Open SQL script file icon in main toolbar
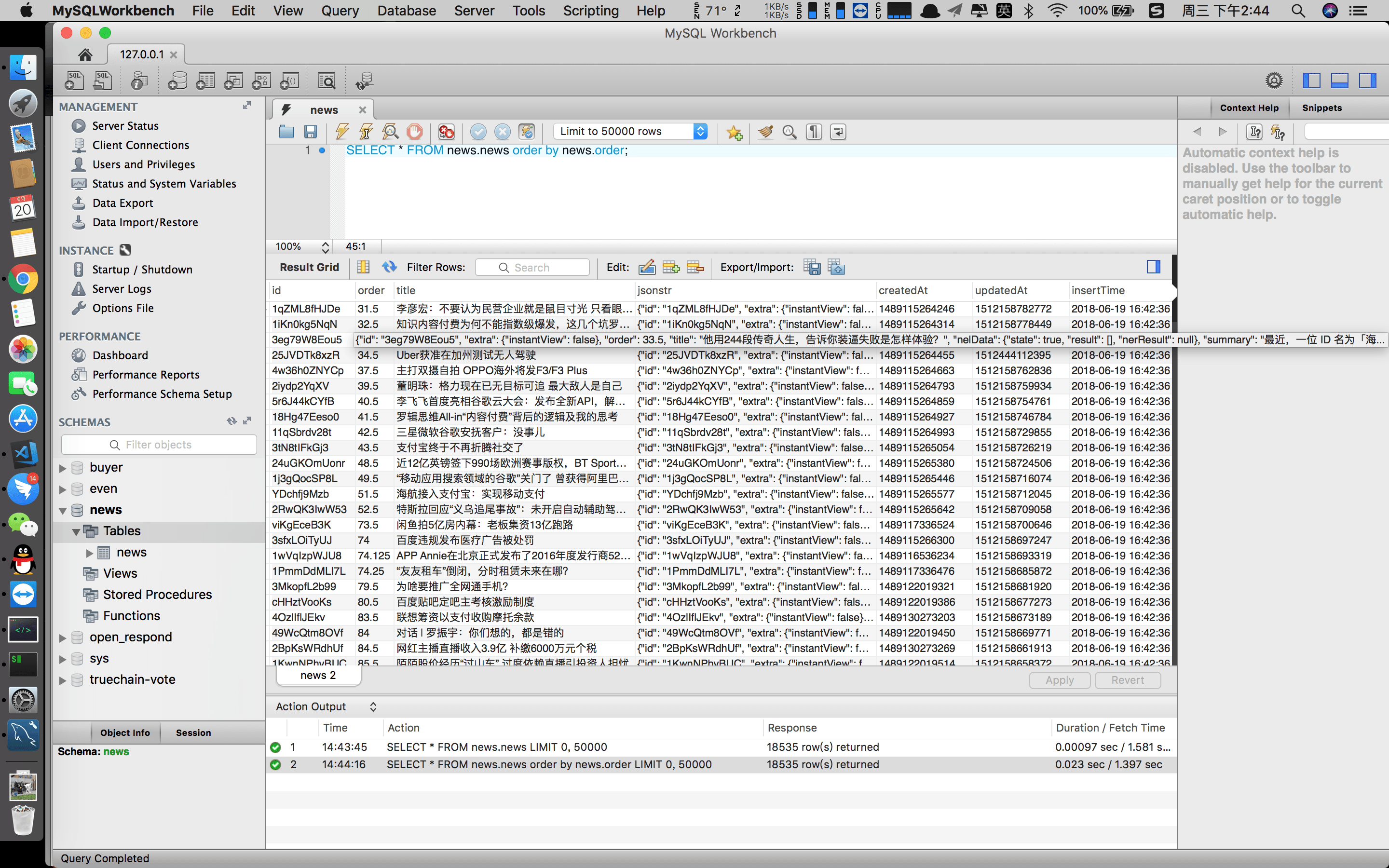1389x868 pixels. tap(103, 81)
